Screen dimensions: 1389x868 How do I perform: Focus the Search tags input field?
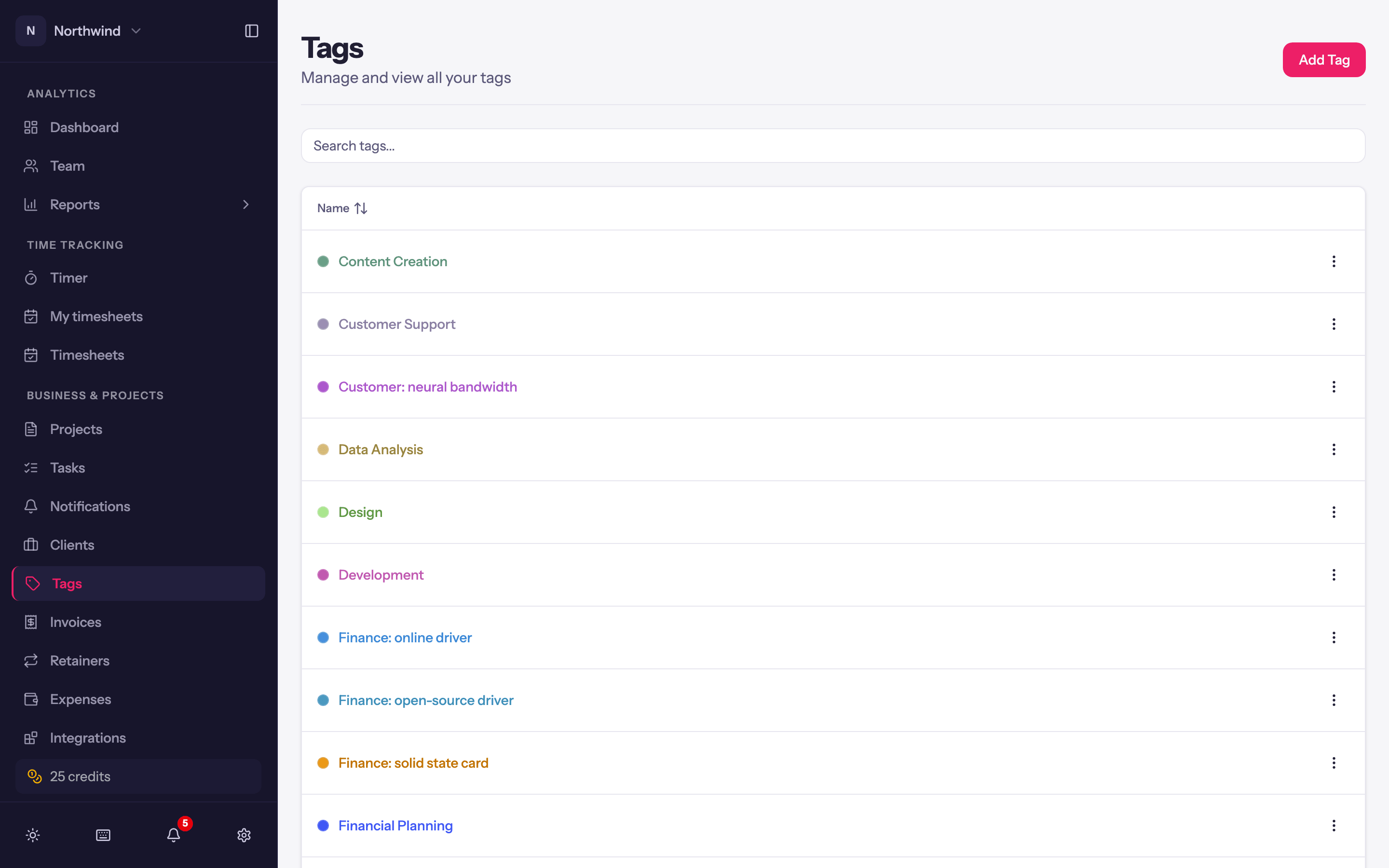[x=833, y=146]
